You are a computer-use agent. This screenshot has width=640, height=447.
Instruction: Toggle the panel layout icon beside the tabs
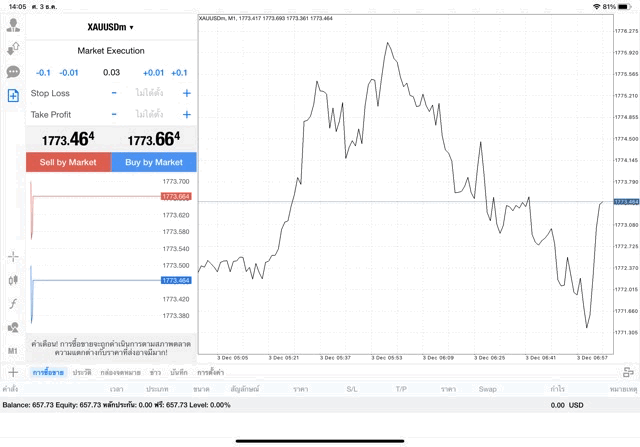click(x=628, y=372)
